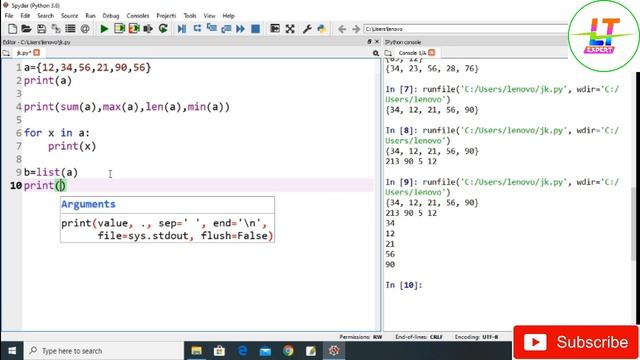This screenshot has height=360, width=640.
Task: Open the Run menu
Action: click(90, 16)
